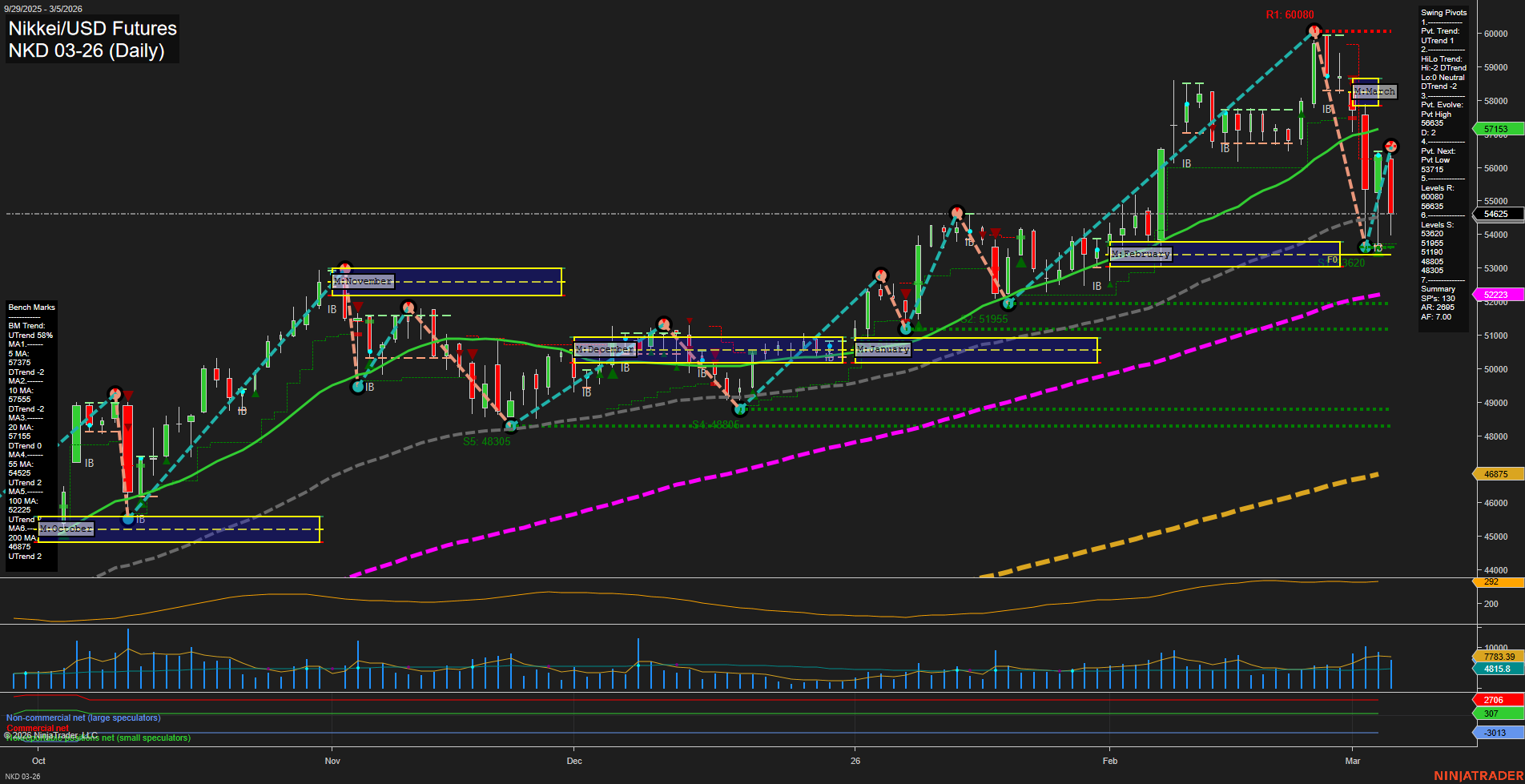Click the © 2026 NinjaTrader, LLC copyright link
The width and height of the screenshot is (1525, 784).
(51, 734)
